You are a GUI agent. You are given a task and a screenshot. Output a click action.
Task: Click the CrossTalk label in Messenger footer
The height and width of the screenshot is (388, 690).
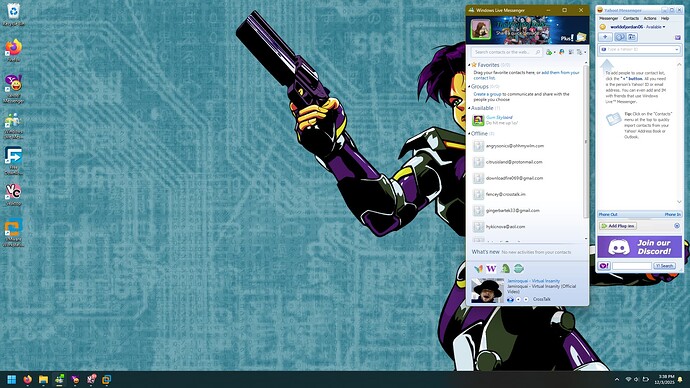pos(542,299)
